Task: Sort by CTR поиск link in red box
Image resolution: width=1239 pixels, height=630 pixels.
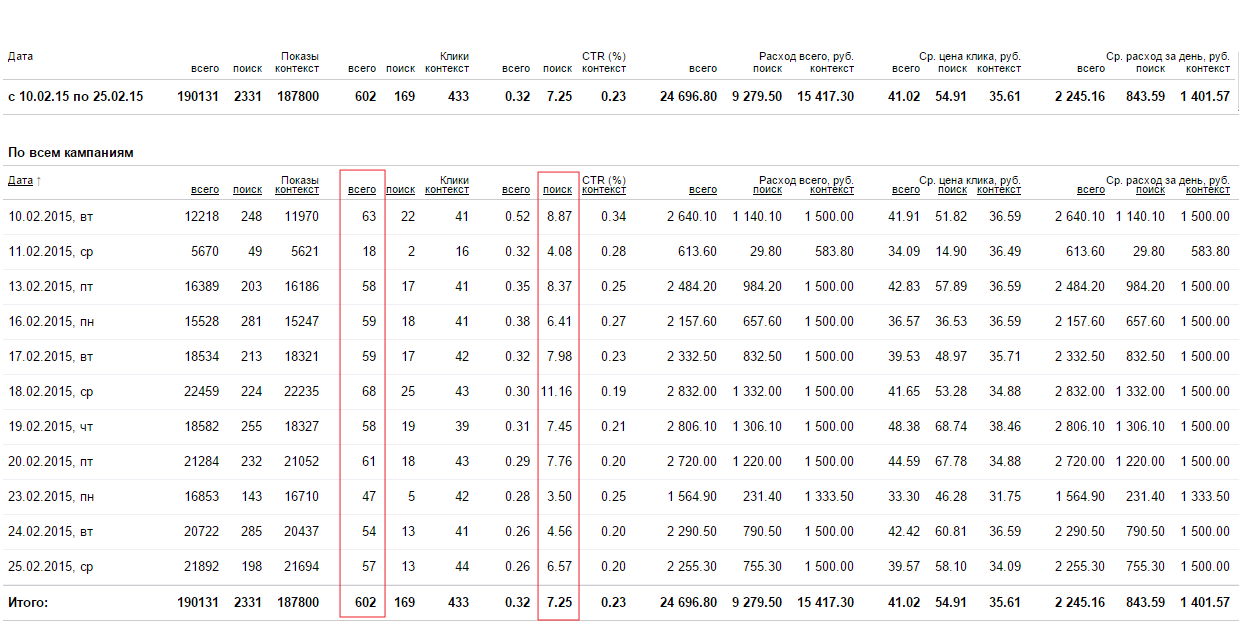Action: 558,190
